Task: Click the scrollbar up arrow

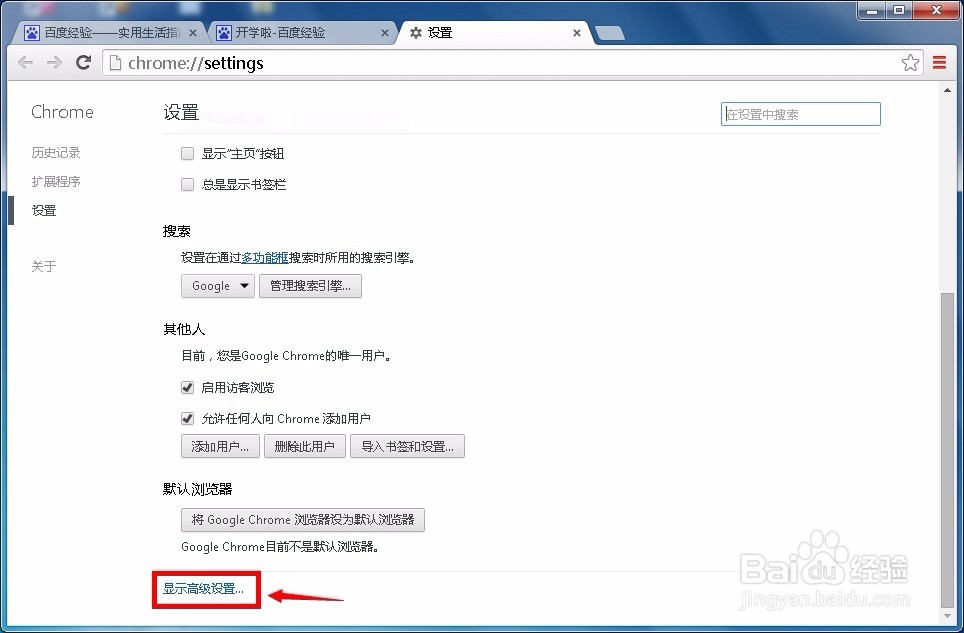Action: 947,90
